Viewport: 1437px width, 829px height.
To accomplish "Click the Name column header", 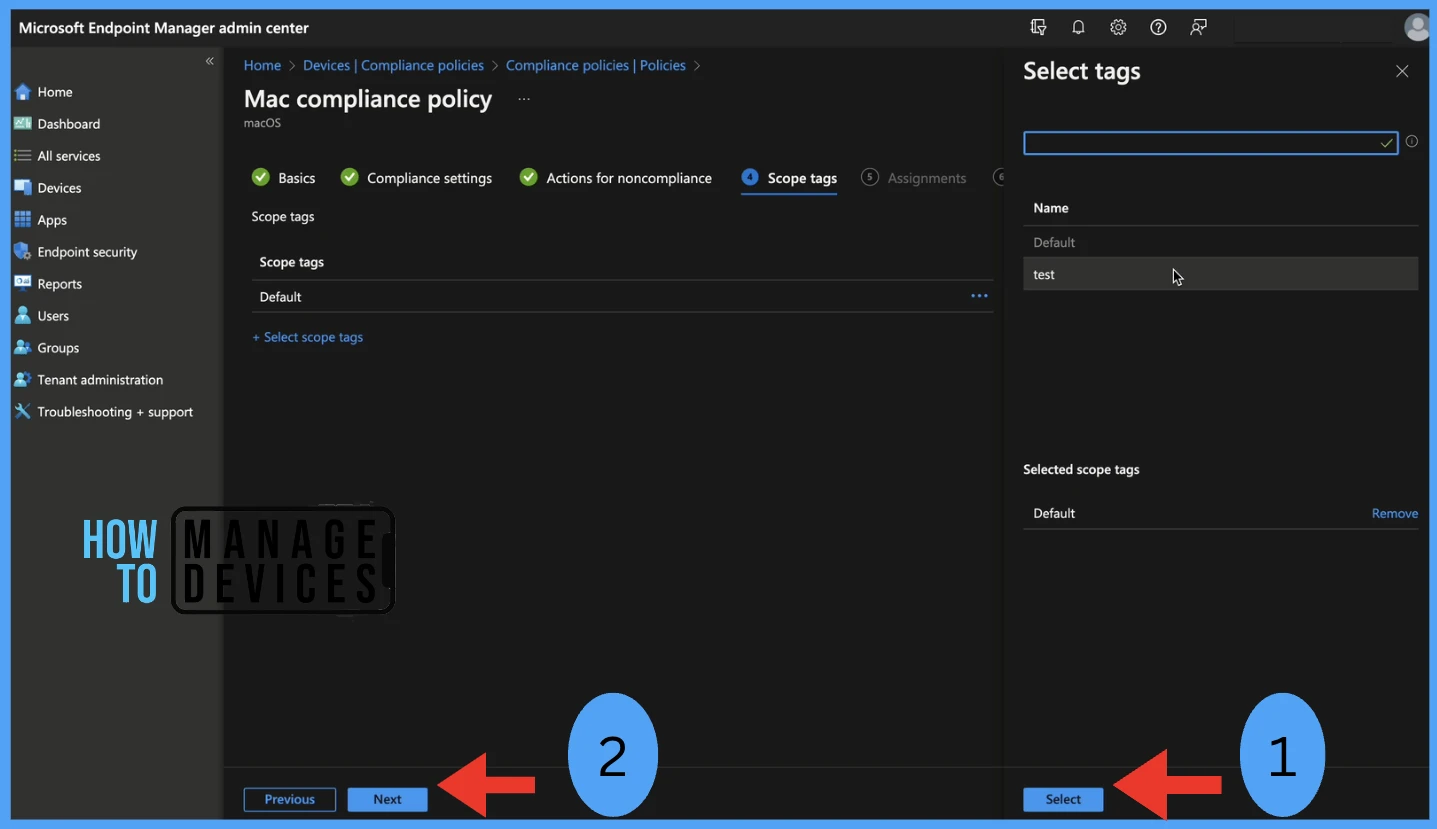I will tap(1051, 208).
